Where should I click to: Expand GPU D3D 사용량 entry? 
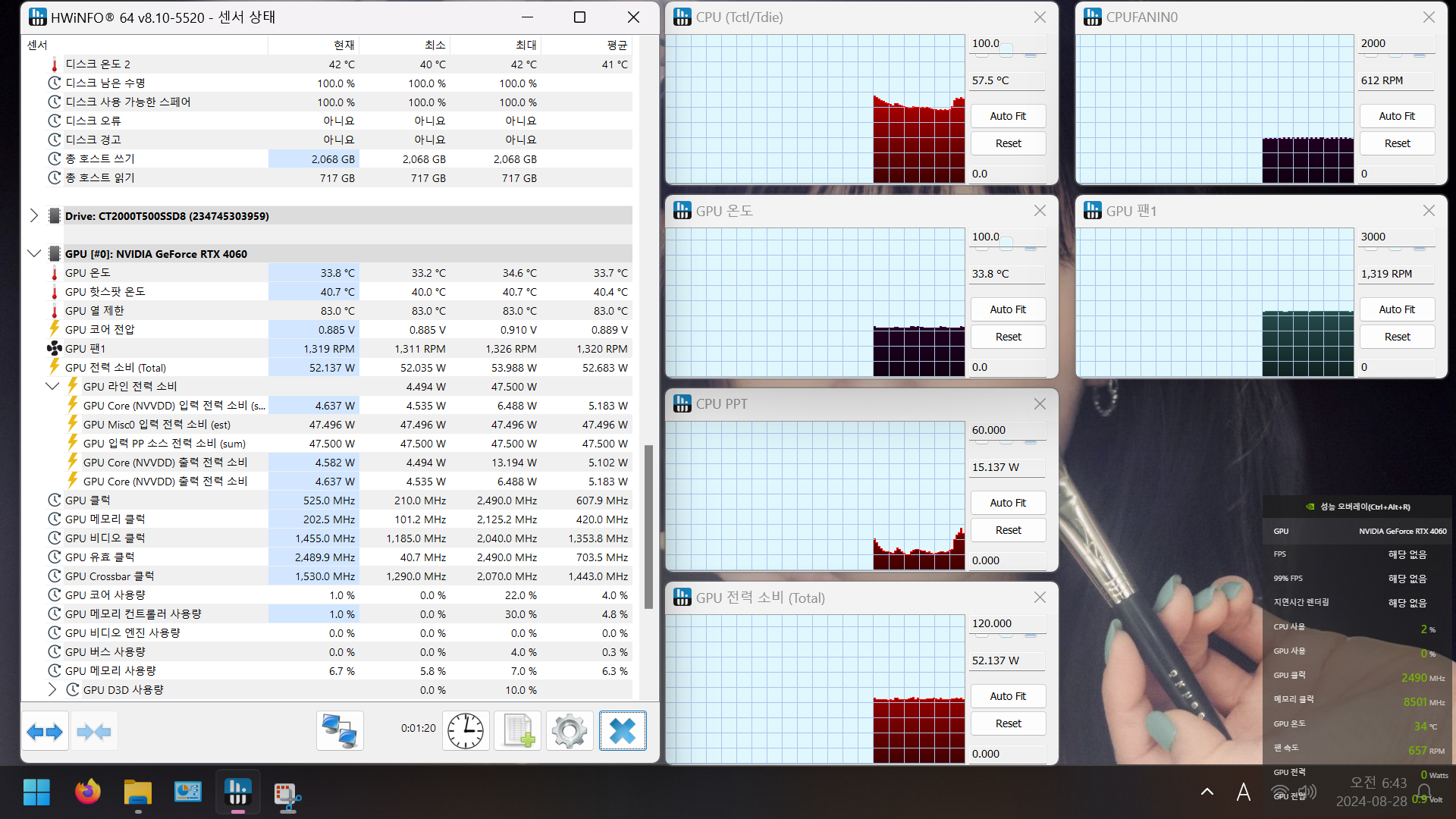pos(52,689)
